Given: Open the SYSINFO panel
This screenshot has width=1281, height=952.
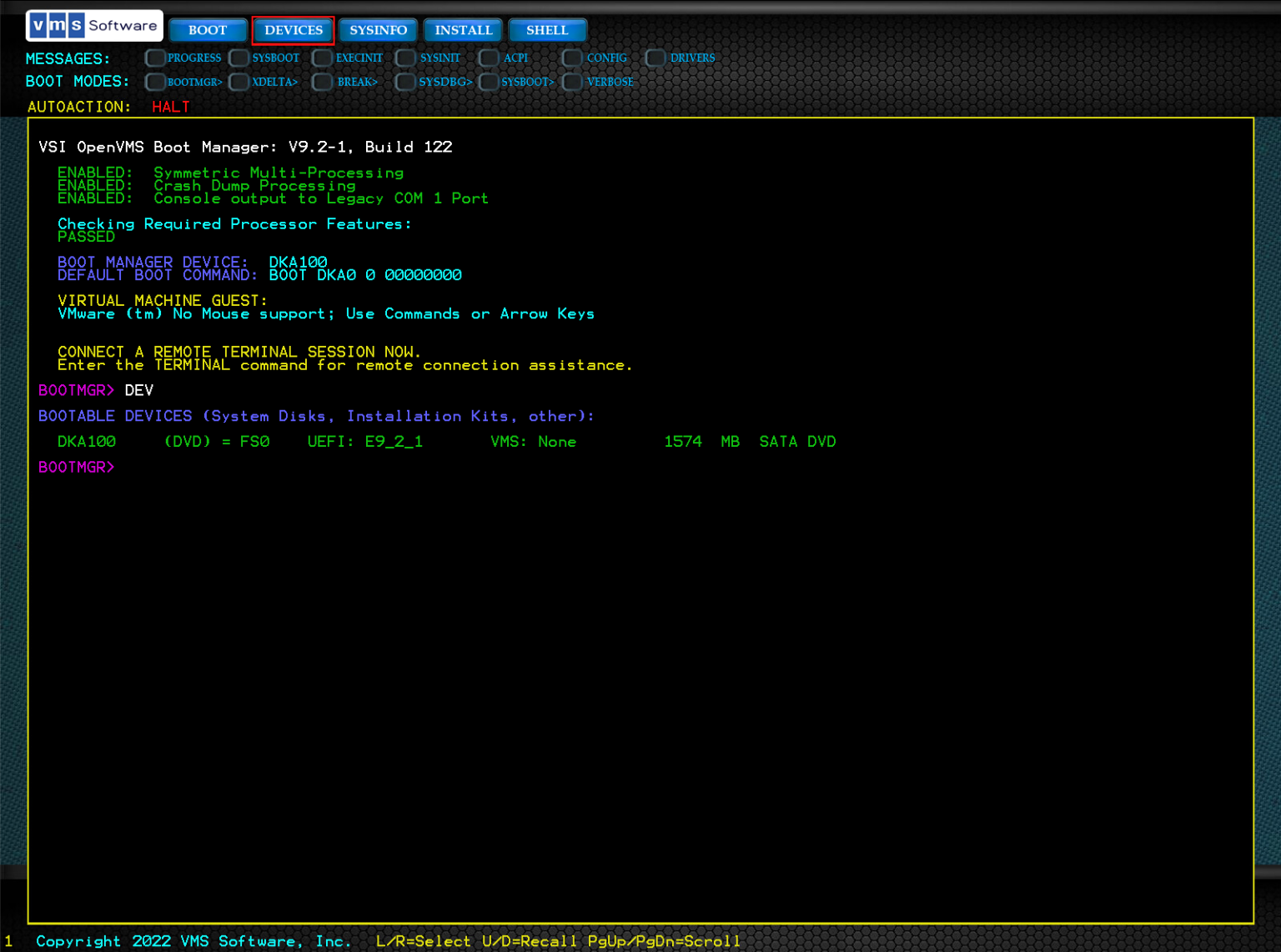Looking at the screenshot, I should pyautogui.click(x=378, y=30).
